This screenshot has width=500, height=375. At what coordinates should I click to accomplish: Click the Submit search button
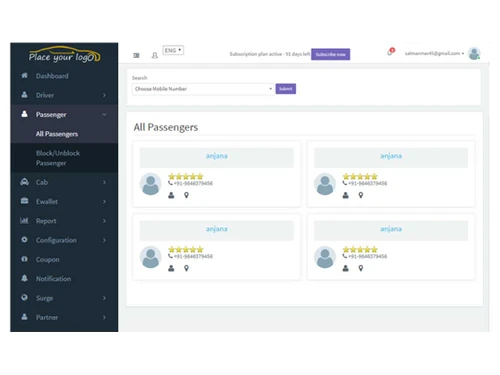pyautogui.click(x=286, y=89)
